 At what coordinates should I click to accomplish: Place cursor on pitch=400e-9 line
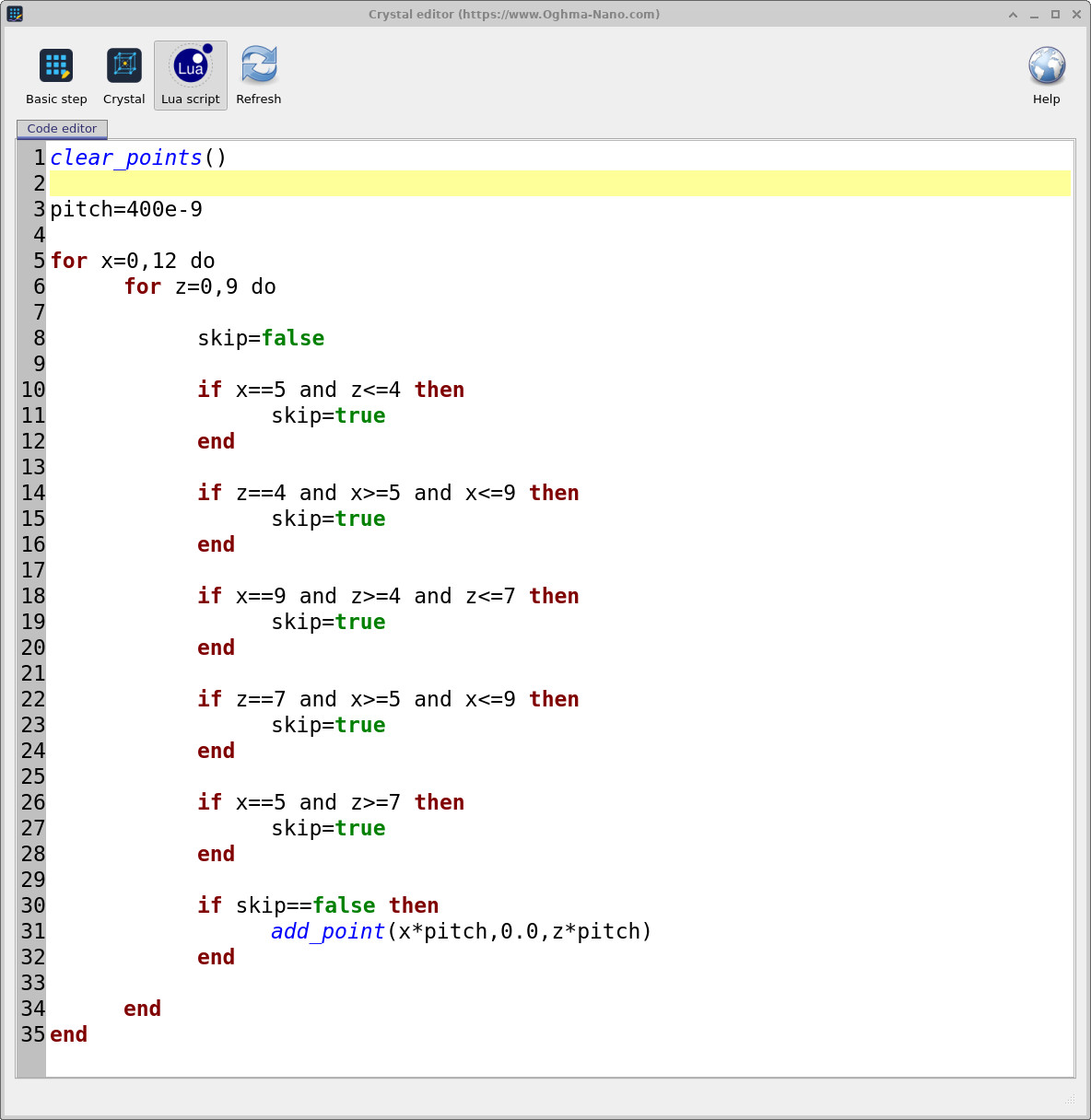tap(126, 209)
